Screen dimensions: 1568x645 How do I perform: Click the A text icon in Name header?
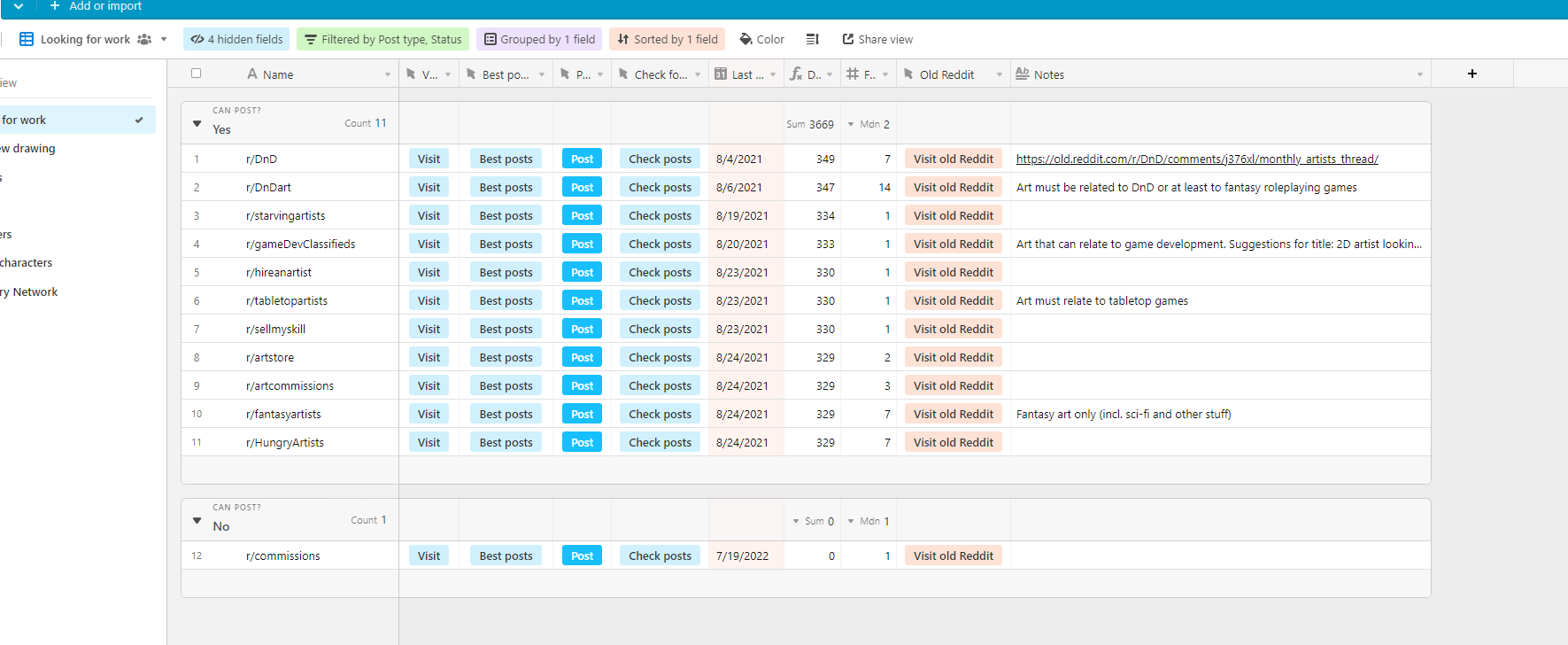252,74
